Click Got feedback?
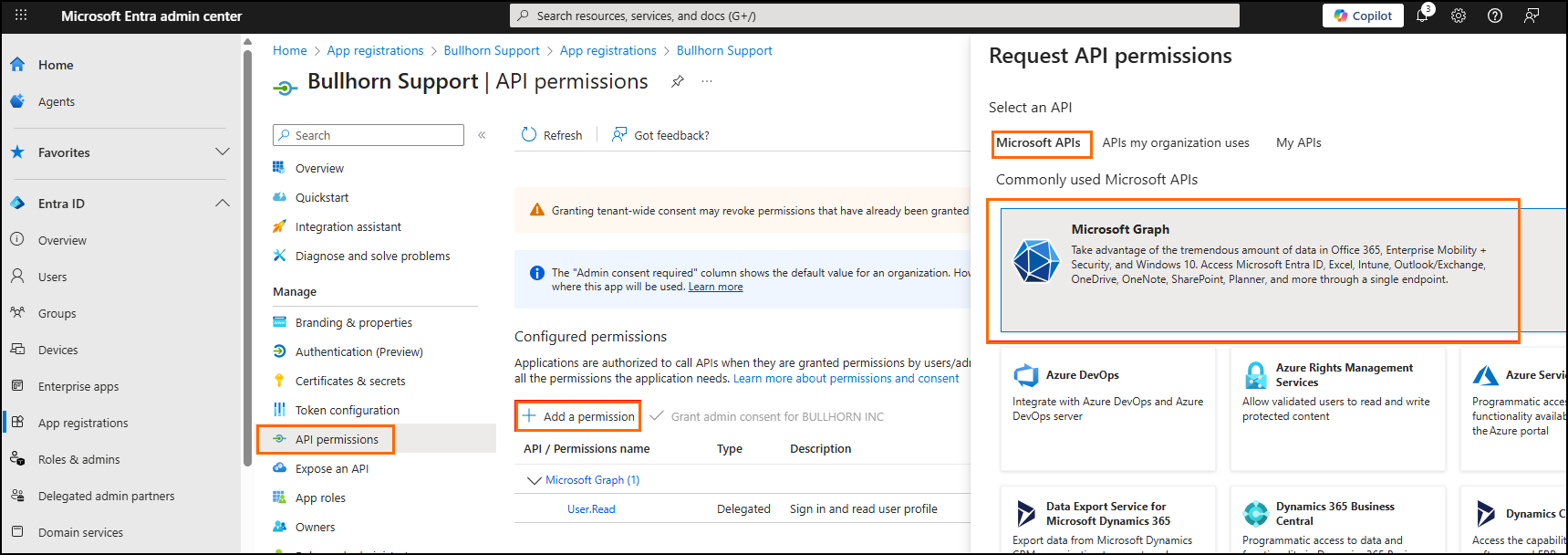 tap(660, 135)
